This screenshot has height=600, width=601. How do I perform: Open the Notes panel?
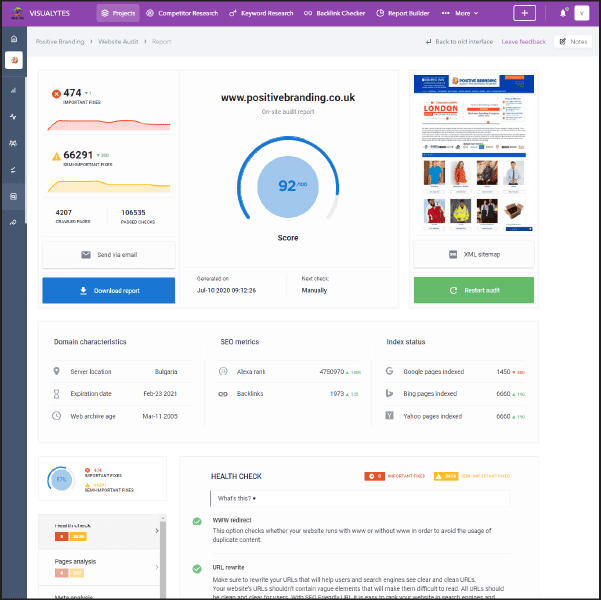(x=574, y=42)
